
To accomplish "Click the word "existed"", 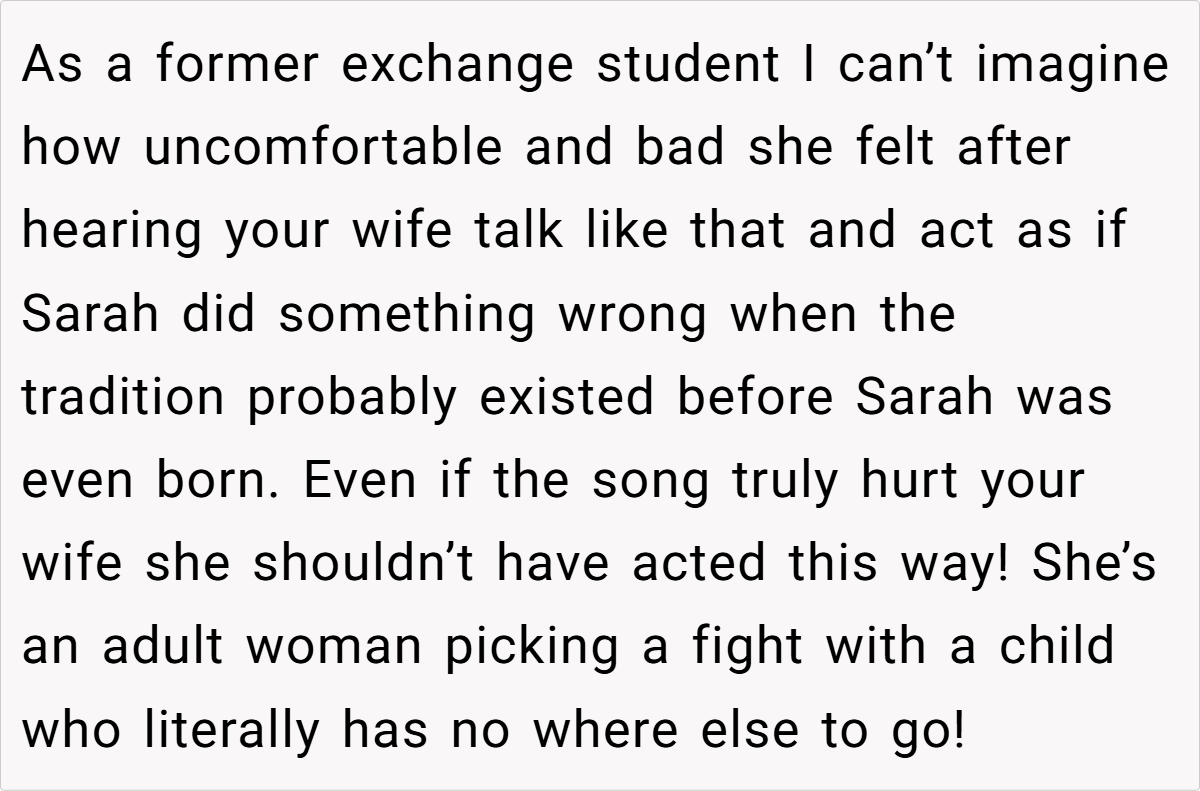I will (568, 398).
